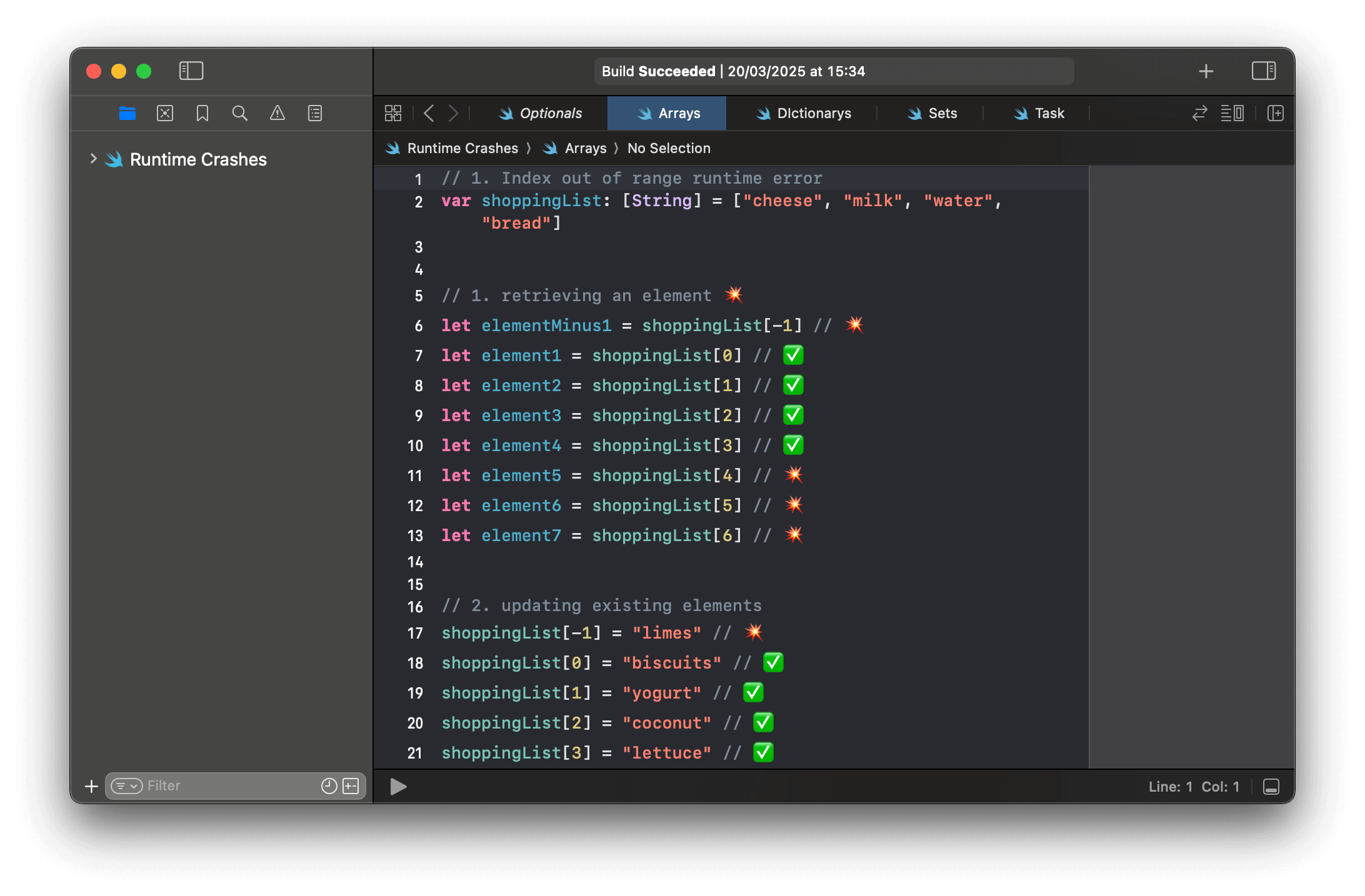
Task: Open the Source Control navigator icon
Action: click(165, 113)
